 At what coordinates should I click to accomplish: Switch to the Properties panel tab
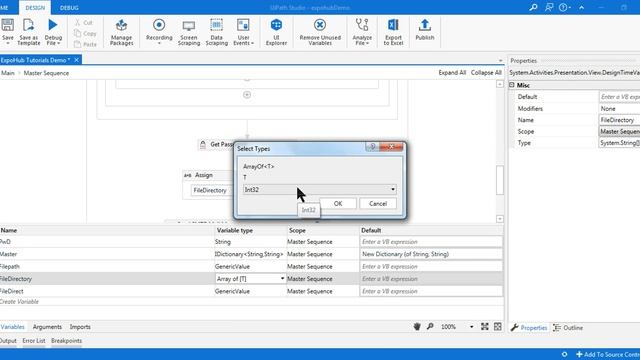pos(529,328)
